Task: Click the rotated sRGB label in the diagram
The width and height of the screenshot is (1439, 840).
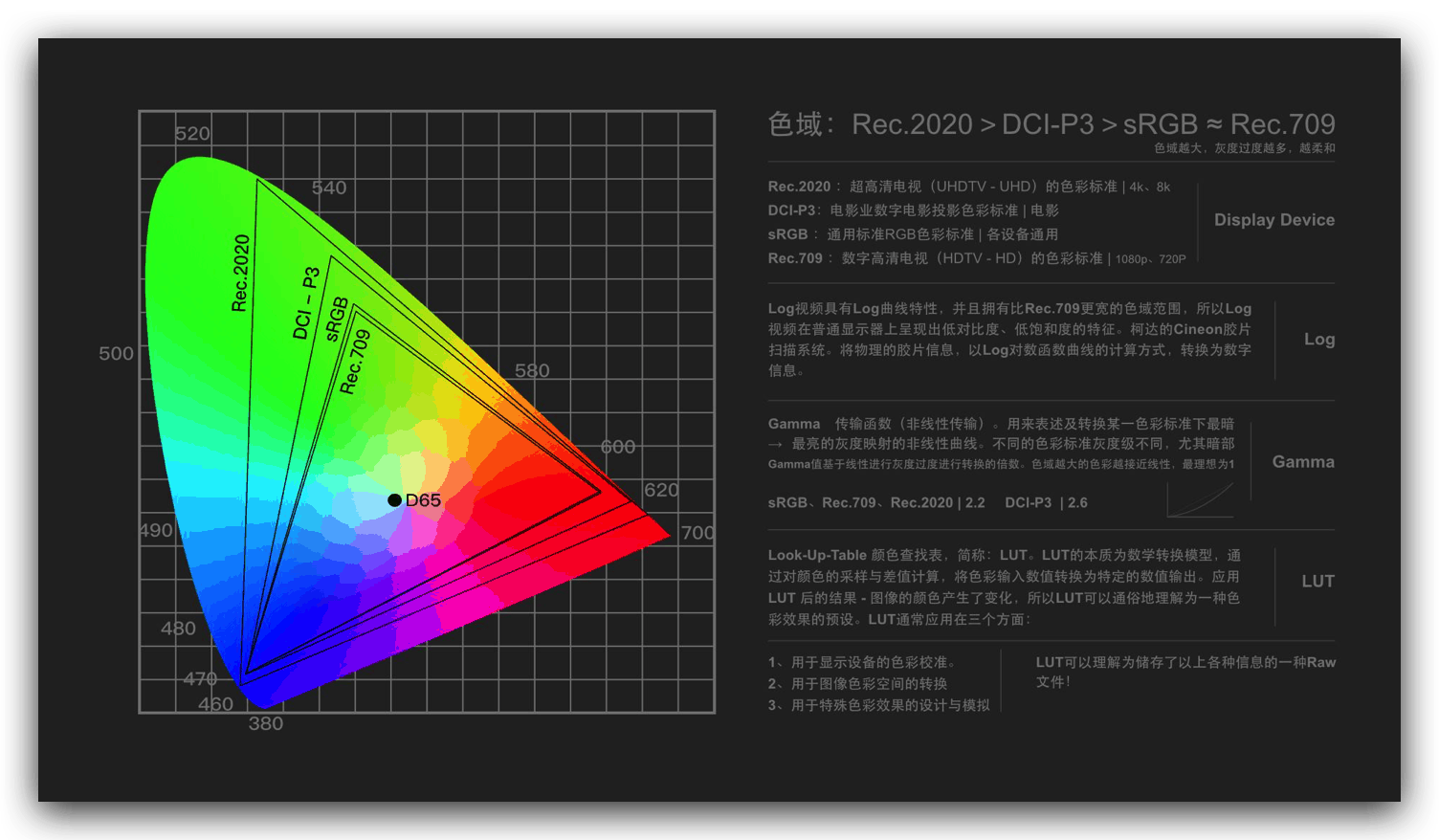Action: coord(336,320)
